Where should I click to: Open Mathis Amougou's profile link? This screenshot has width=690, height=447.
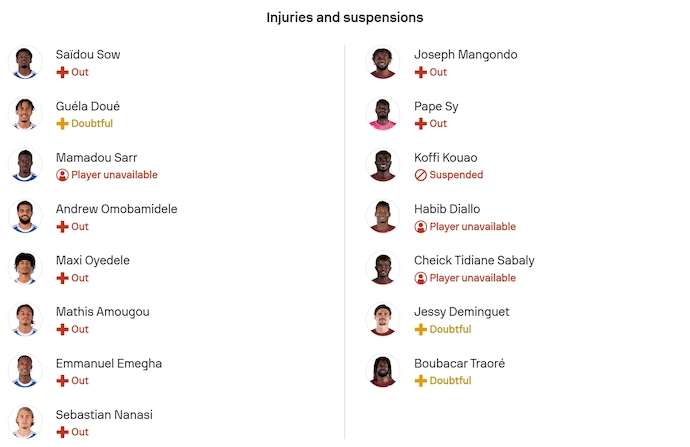[x=102, y=312]
